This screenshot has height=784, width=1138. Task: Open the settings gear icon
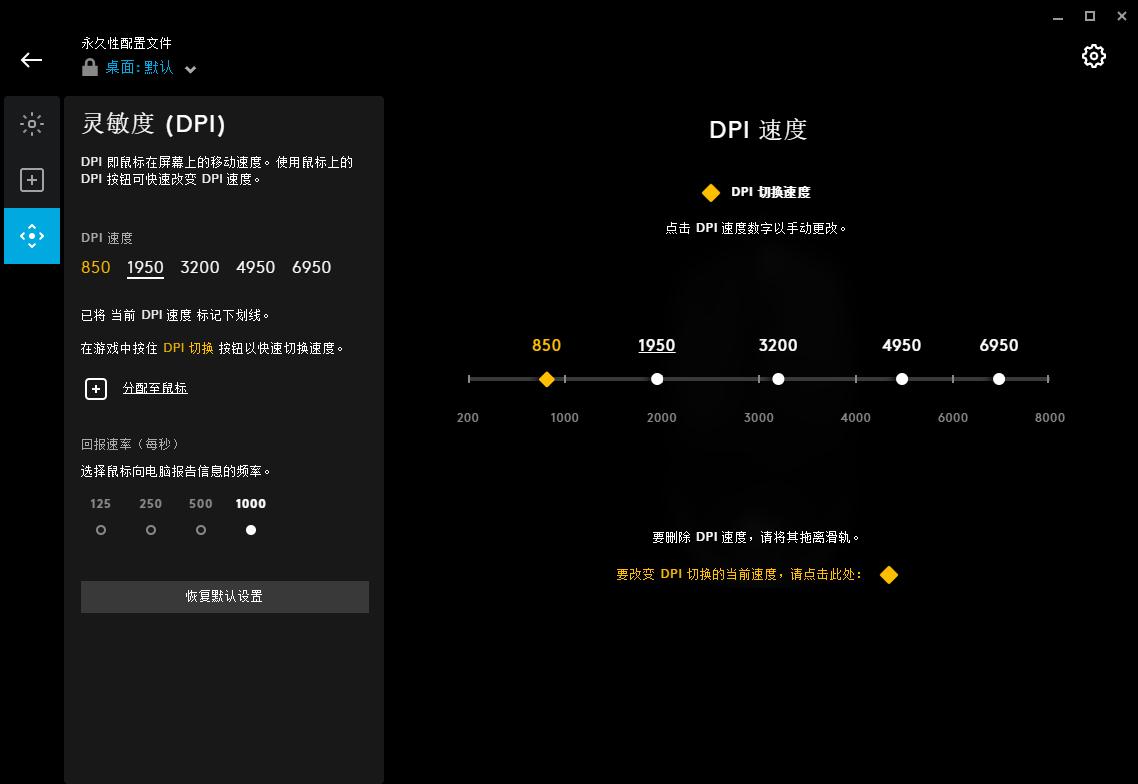pyautogui.click(x=1093, y=56)
